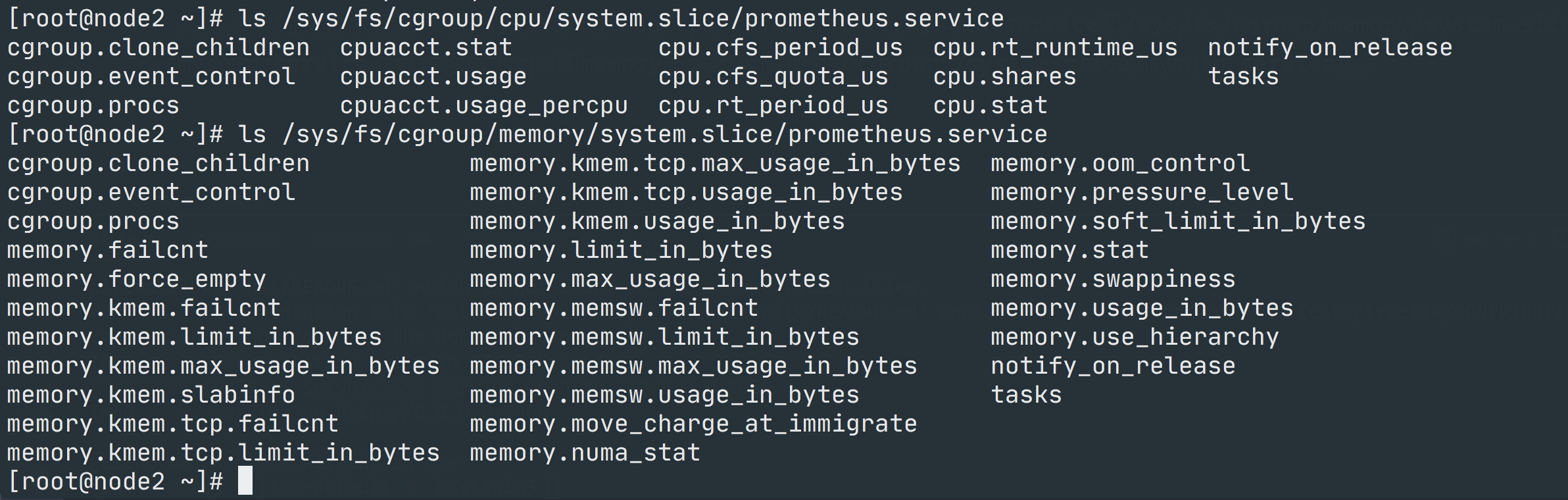Select the cpu.cfs_quota_us entry
1568x500 pixels.
(773, 76)
